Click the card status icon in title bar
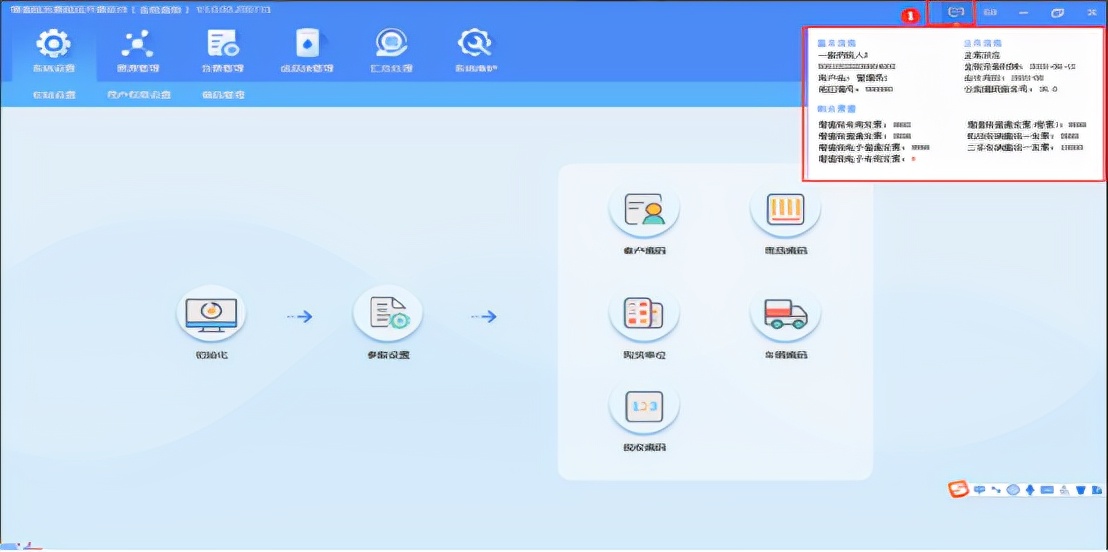The image size is (1108, 552). click(x=956, y=13)
